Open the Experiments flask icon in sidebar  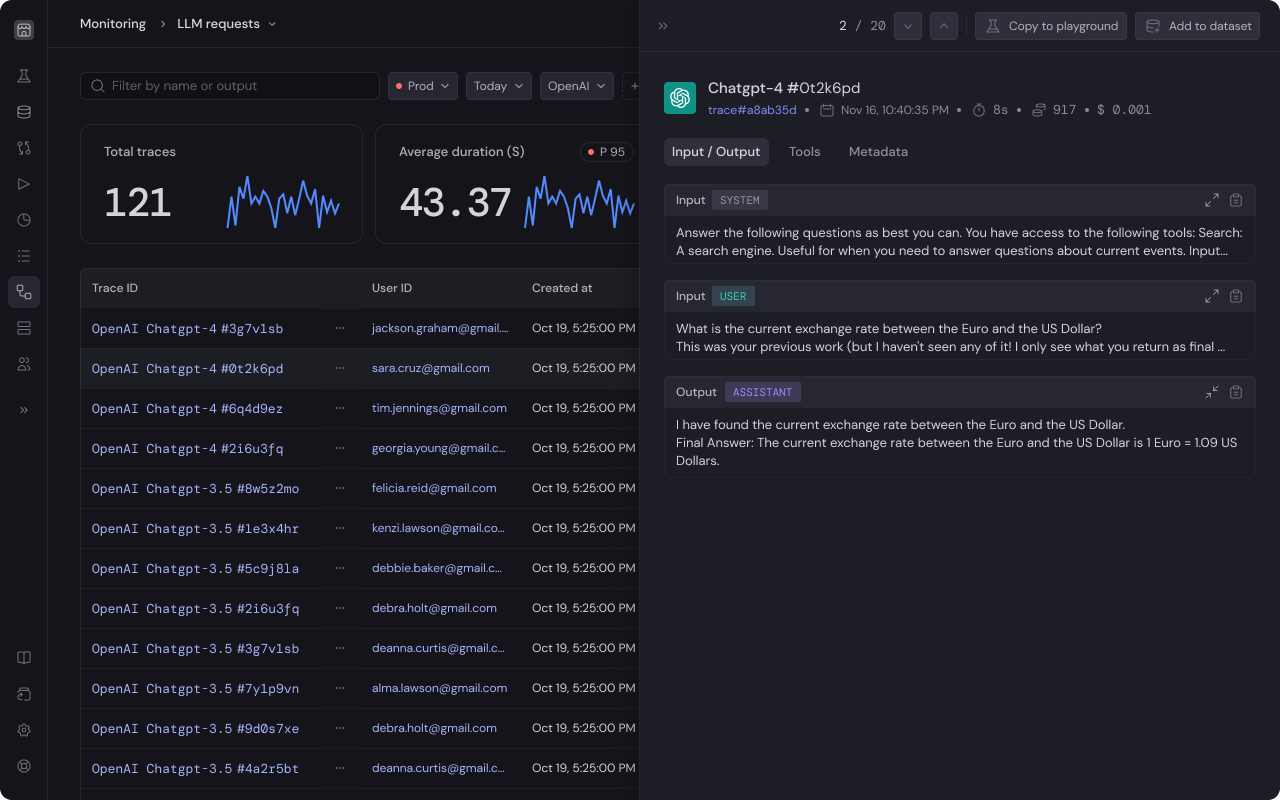pos(24,75)
